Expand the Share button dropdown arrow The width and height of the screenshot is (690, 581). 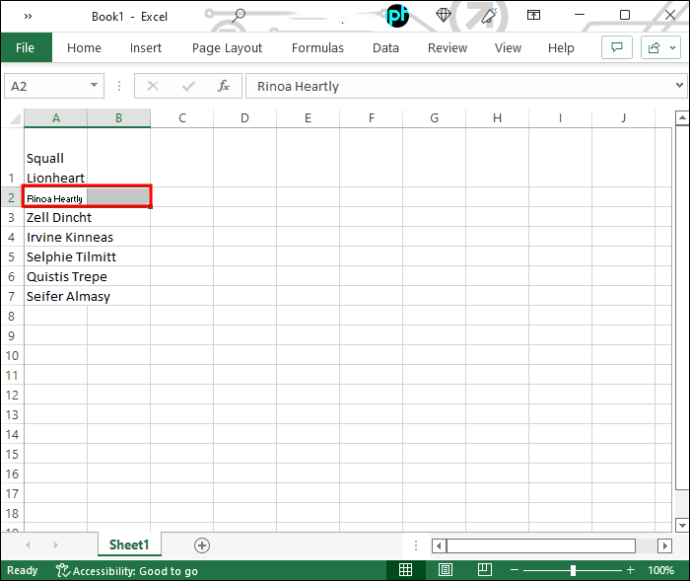click(x=673, y=47)
